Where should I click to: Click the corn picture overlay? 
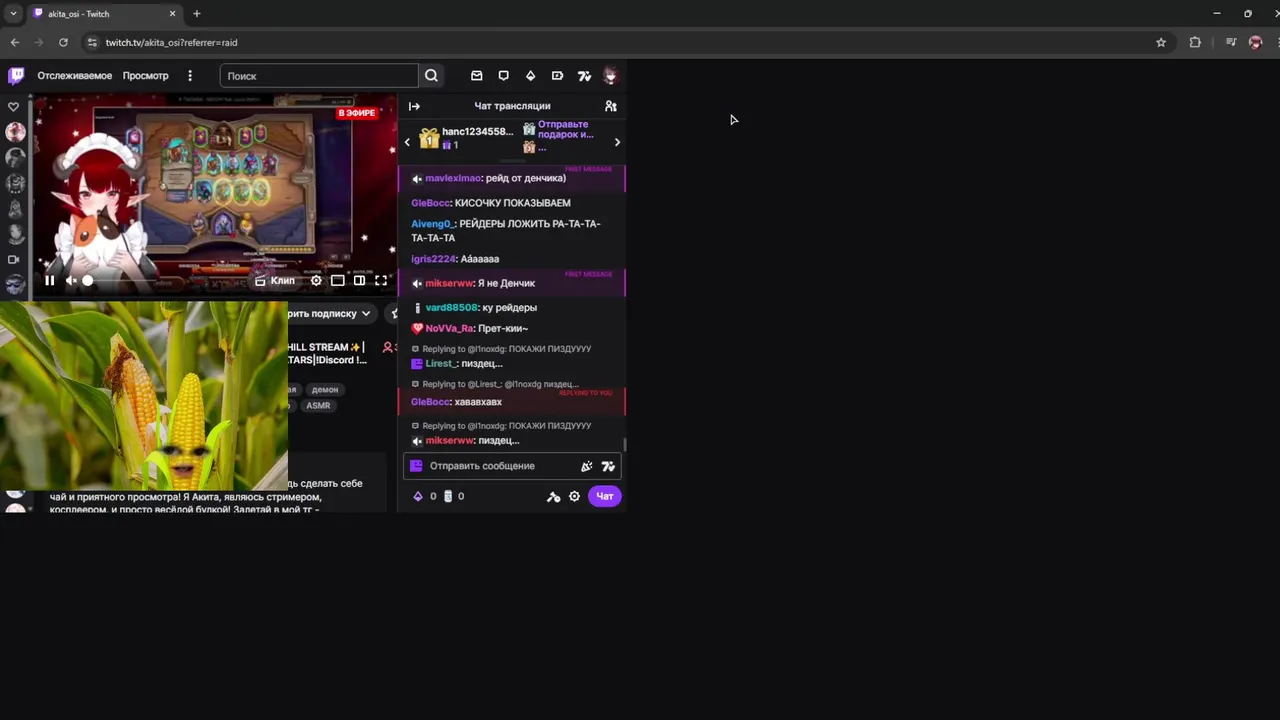point(144,396)
